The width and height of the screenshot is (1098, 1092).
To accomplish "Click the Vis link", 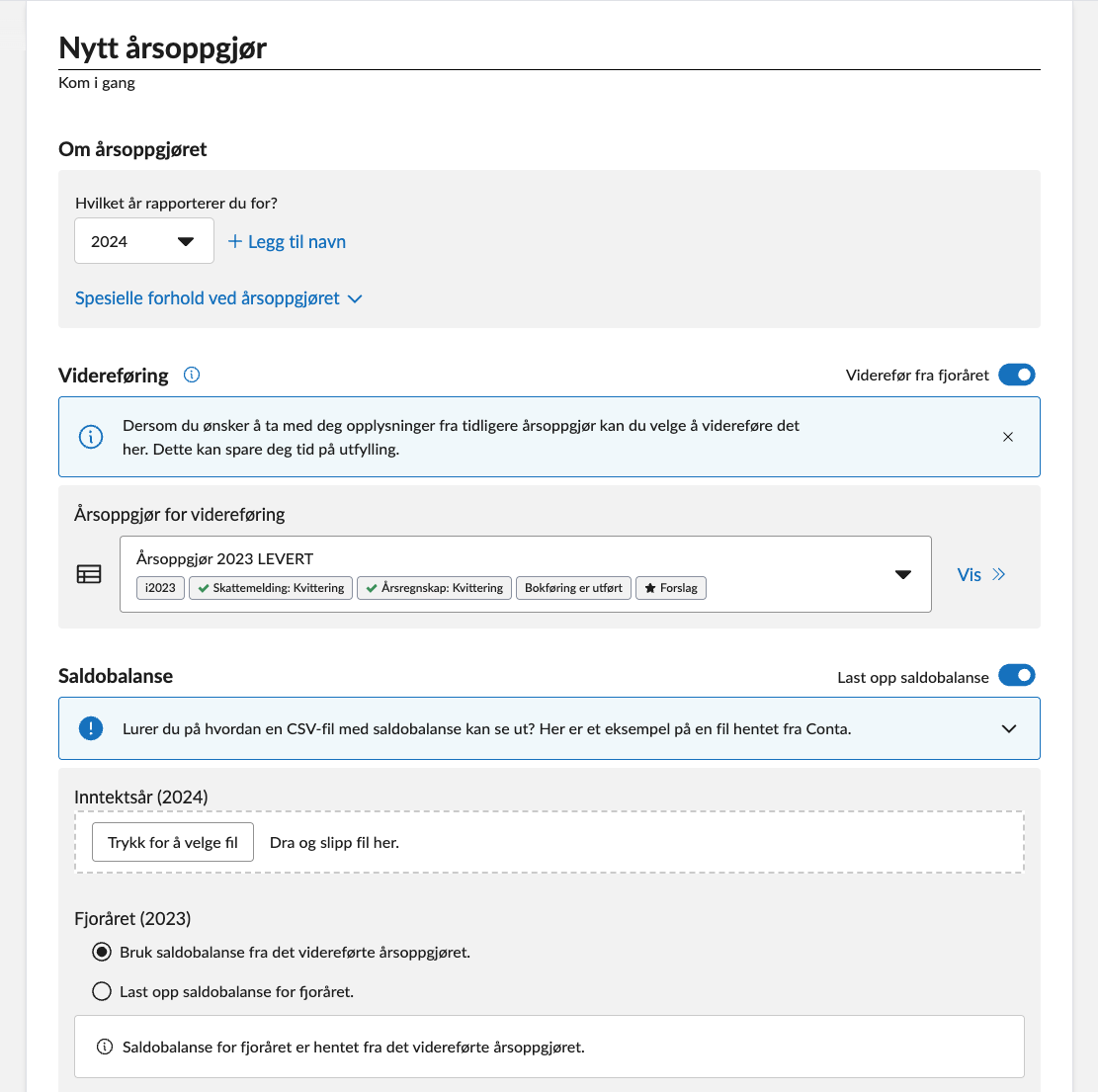I will coord(970,575).
